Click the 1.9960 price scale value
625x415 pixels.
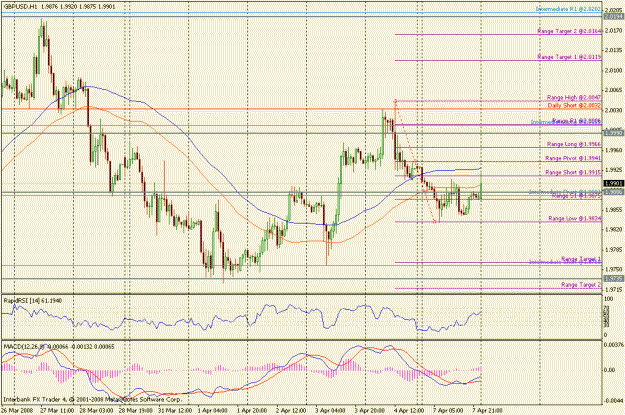[x=613, y=150]
